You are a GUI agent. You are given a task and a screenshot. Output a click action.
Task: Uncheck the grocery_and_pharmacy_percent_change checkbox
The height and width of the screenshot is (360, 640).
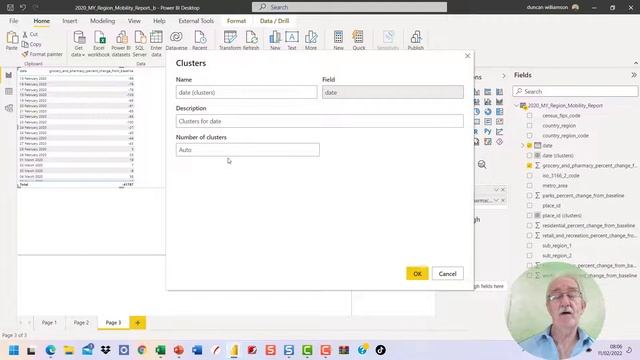point(529,166)
